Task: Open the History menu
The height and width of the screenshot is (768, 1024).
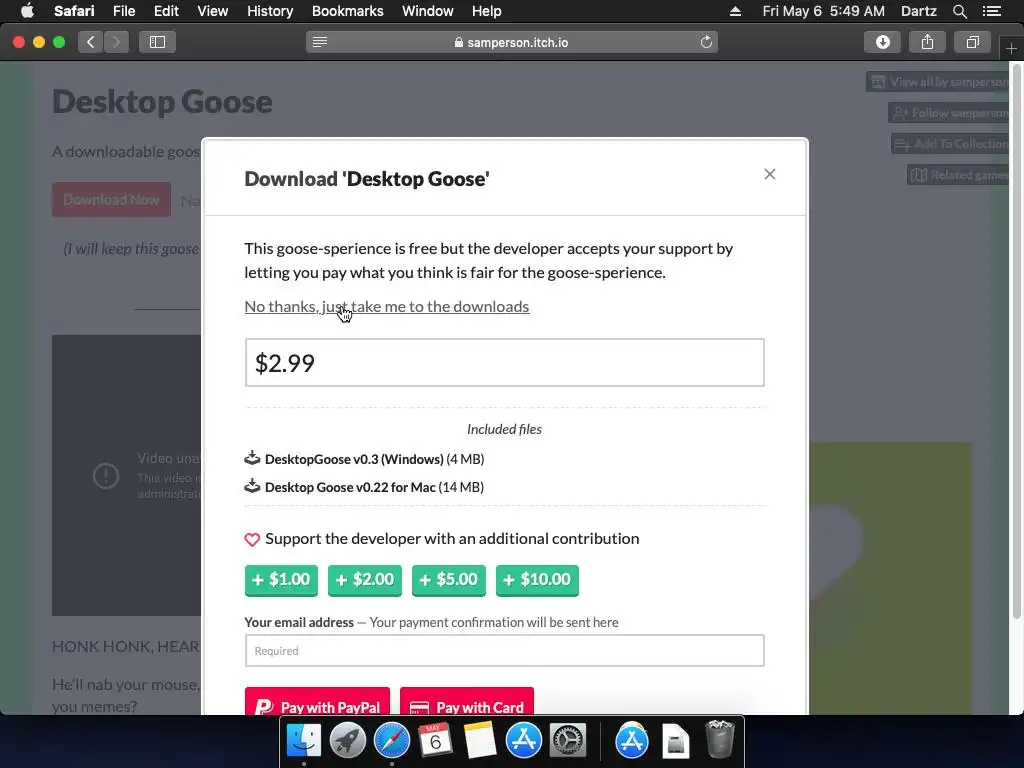Action: pos(270,11)
